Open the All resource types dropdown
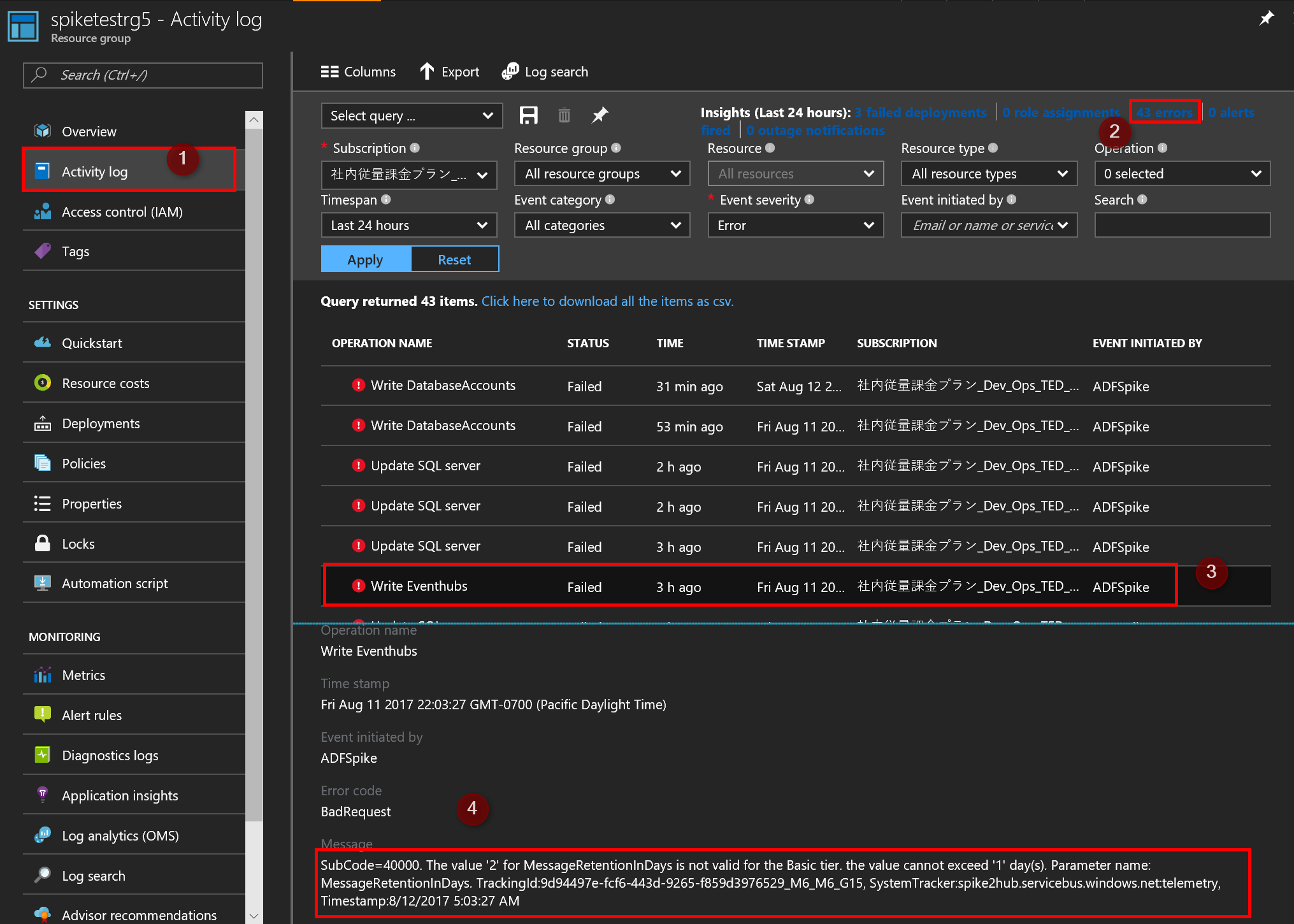1294x924 pixels. tap(989, 174)
